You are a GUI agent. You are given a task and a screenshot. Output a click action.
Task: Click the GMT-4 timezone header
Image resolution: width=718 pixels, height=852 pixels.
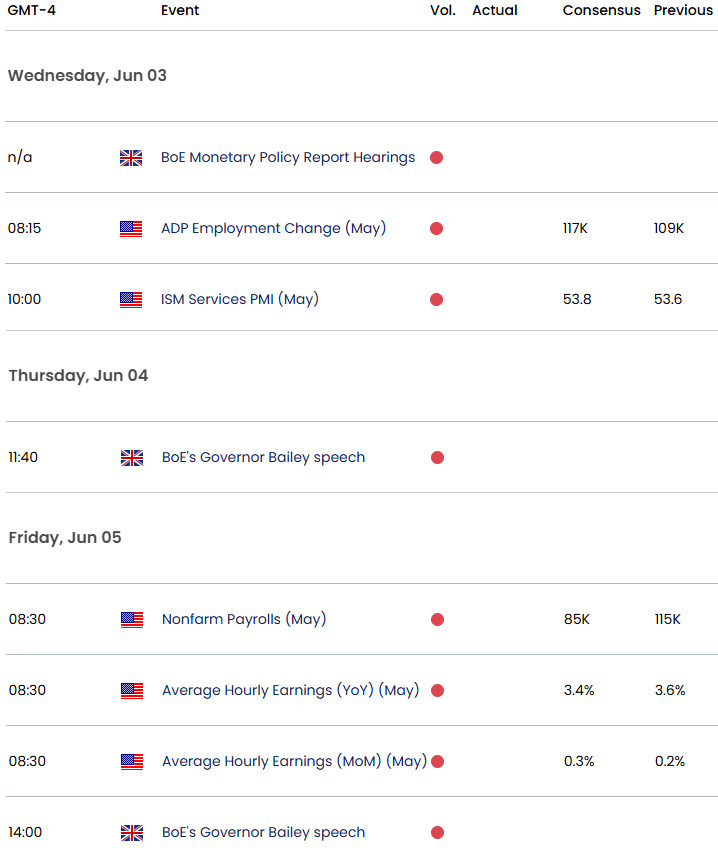(32, 10)
